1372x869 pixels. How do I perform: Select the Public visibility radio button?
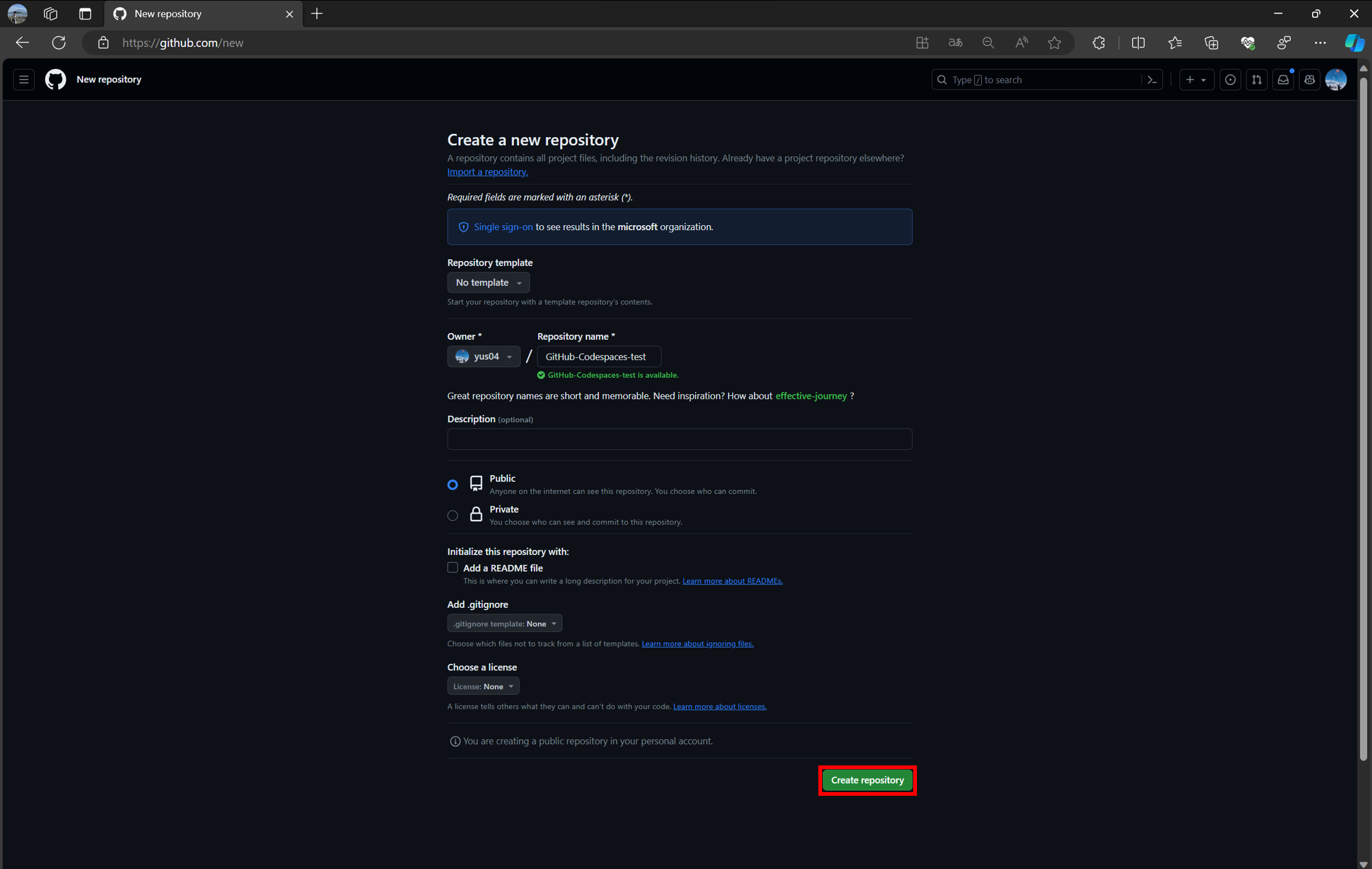tap(453, 484)
